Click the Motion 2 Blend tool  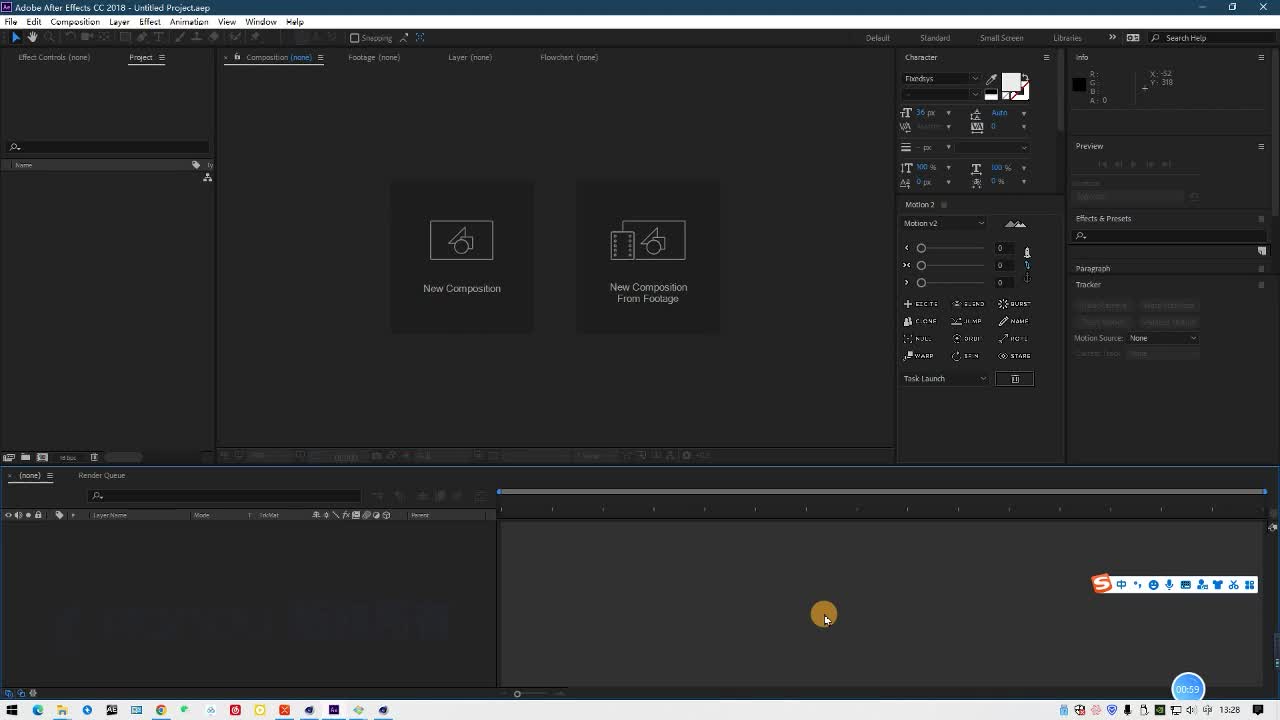pos(969,304)
